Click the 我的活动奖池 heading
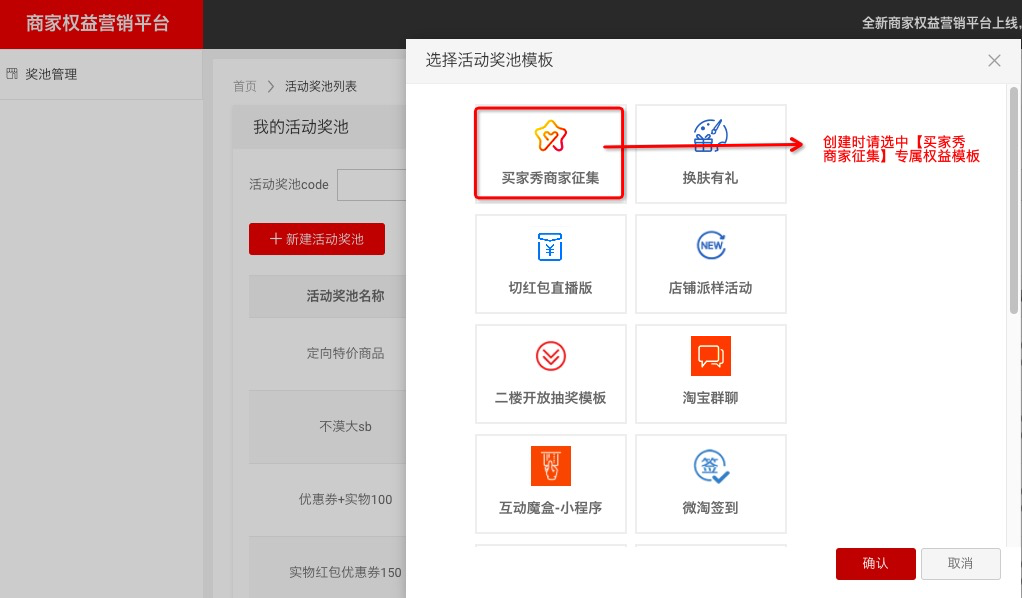This screenshot has height=598, width=1022. (301, 127)
